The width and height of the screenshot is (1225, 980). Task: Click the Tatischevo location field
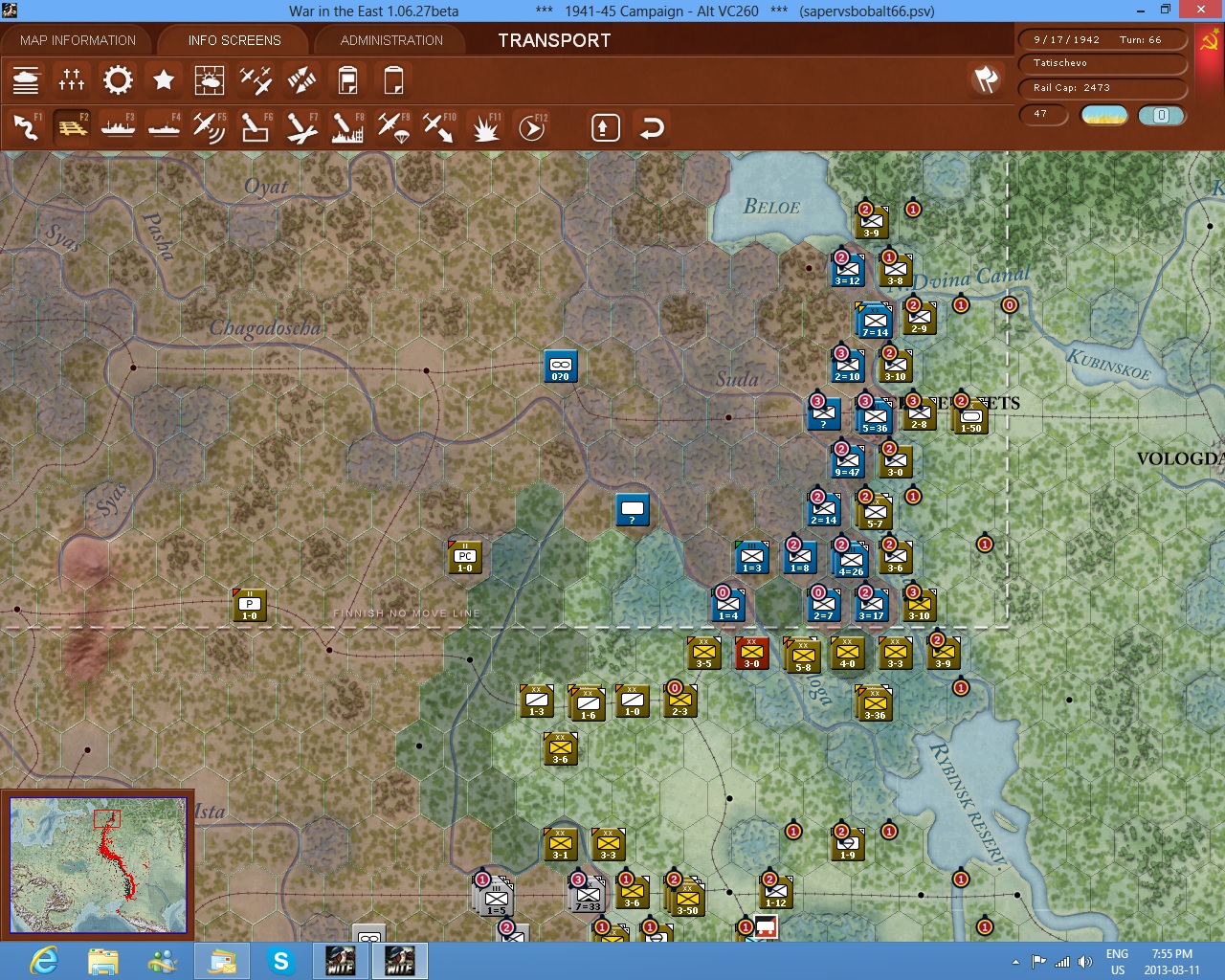click(1102, 63)
